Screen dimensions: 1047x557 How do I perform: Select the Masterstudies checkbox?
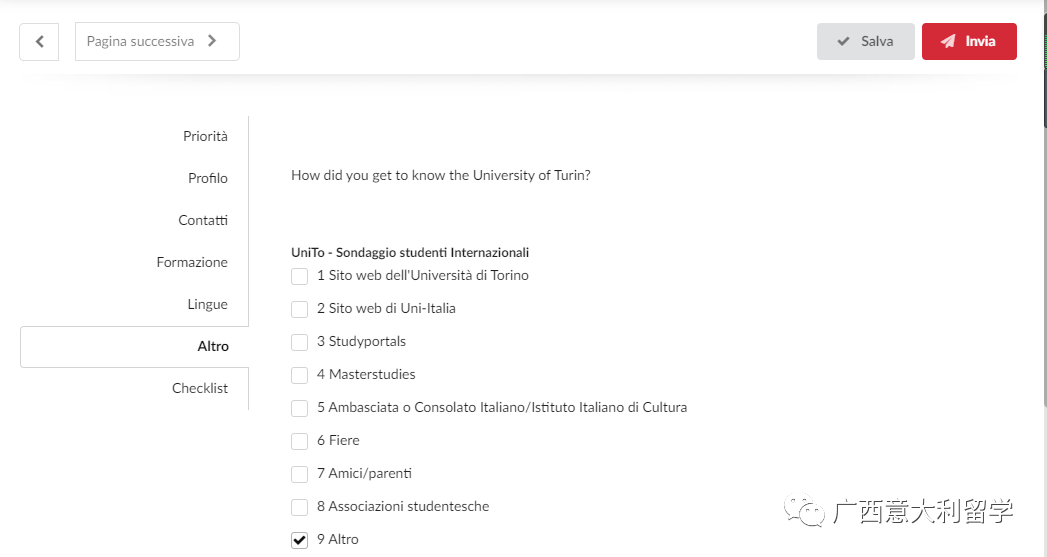point(299,375)
